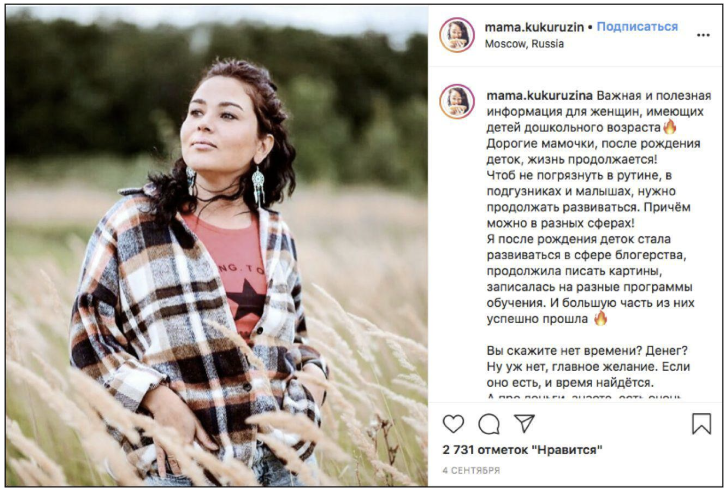The height and width of the screenshot is (492, 726).
Task: Open the three-dot more options menu
Action: (x=703, y=35)
